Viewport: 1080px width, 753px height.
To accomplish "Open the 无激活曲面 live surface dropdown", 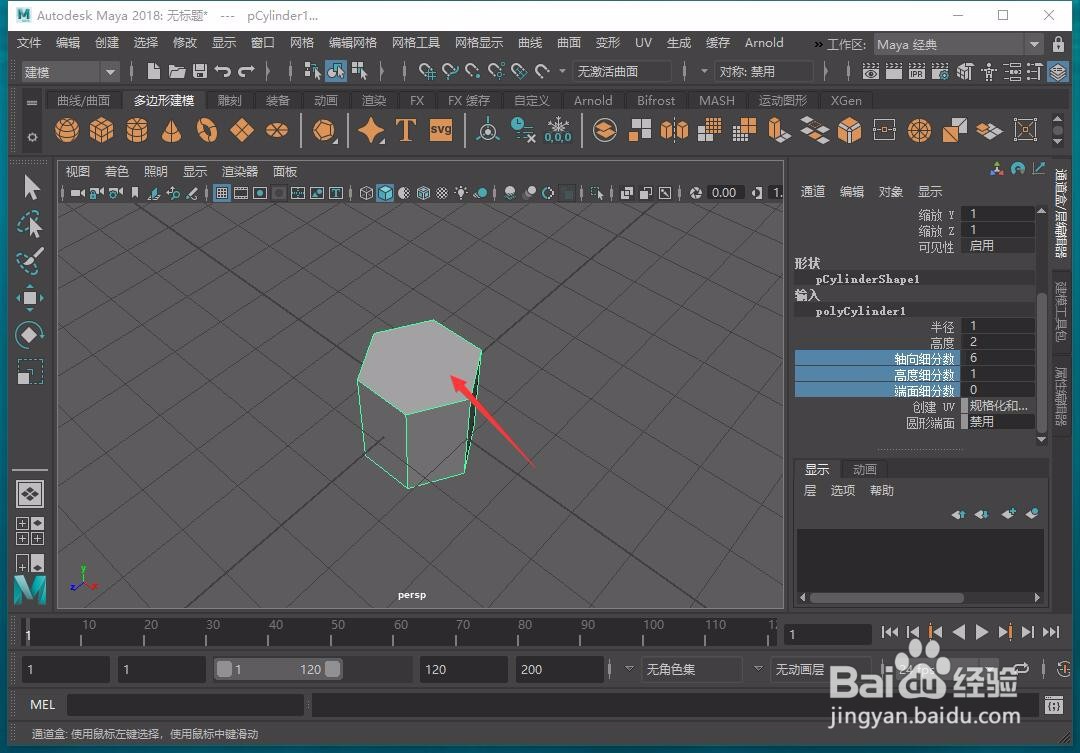I will pyautogui.click(x=622, y=71).
